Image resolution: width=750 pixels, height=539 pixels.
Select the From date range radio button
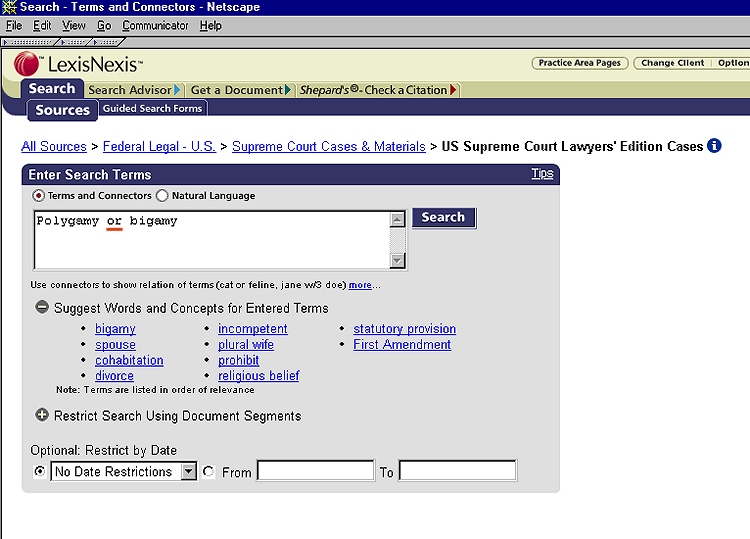coord(208,472)
